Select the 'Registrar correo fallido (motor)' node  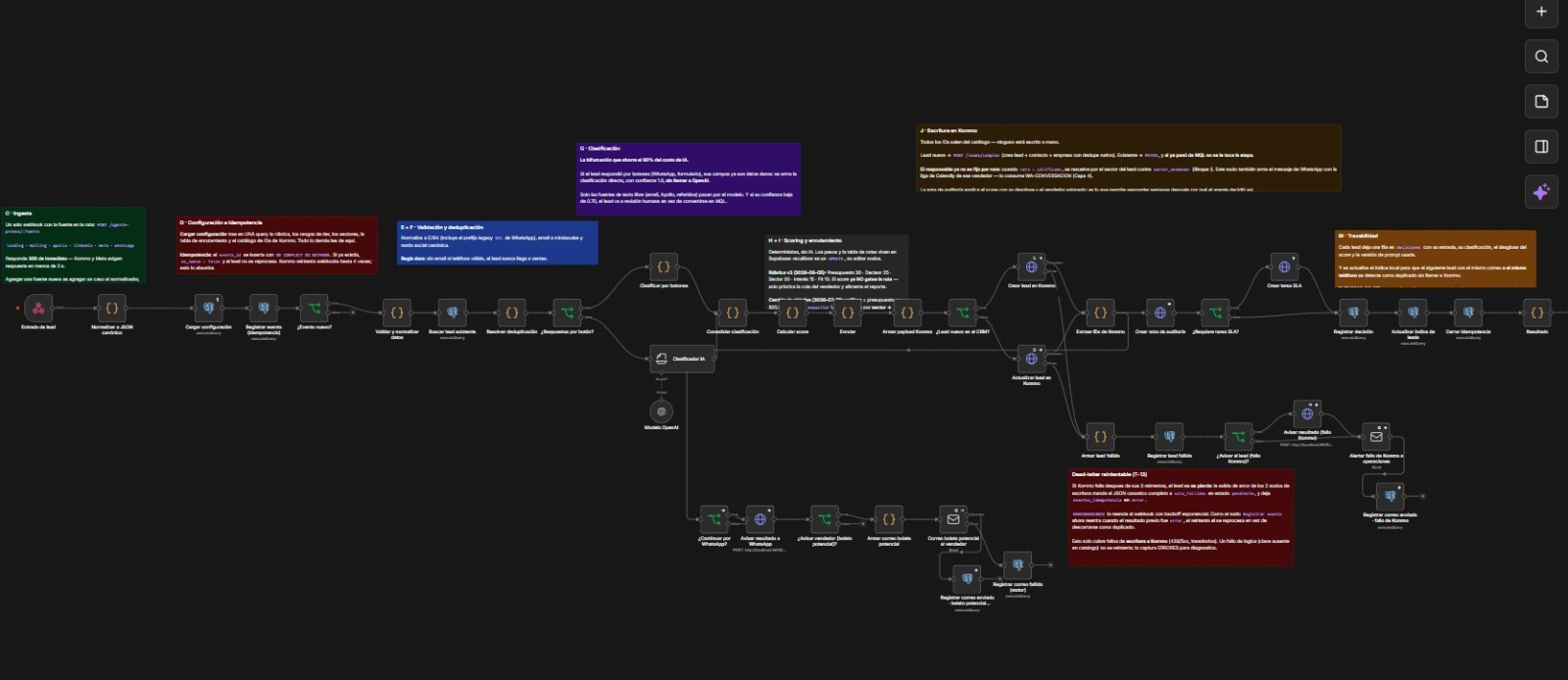point(1017,565)
